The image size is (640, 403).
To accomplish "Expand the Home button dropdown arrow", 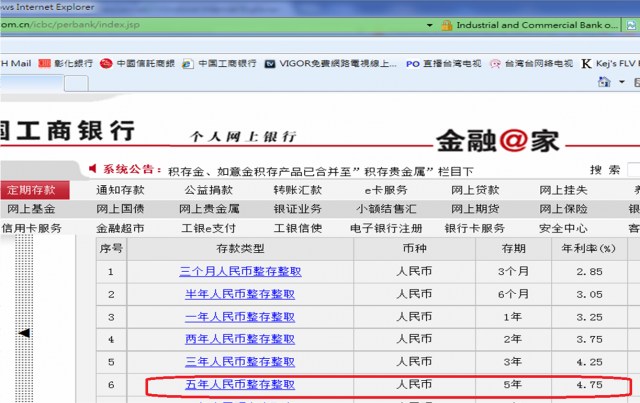I will click(622, 82).
